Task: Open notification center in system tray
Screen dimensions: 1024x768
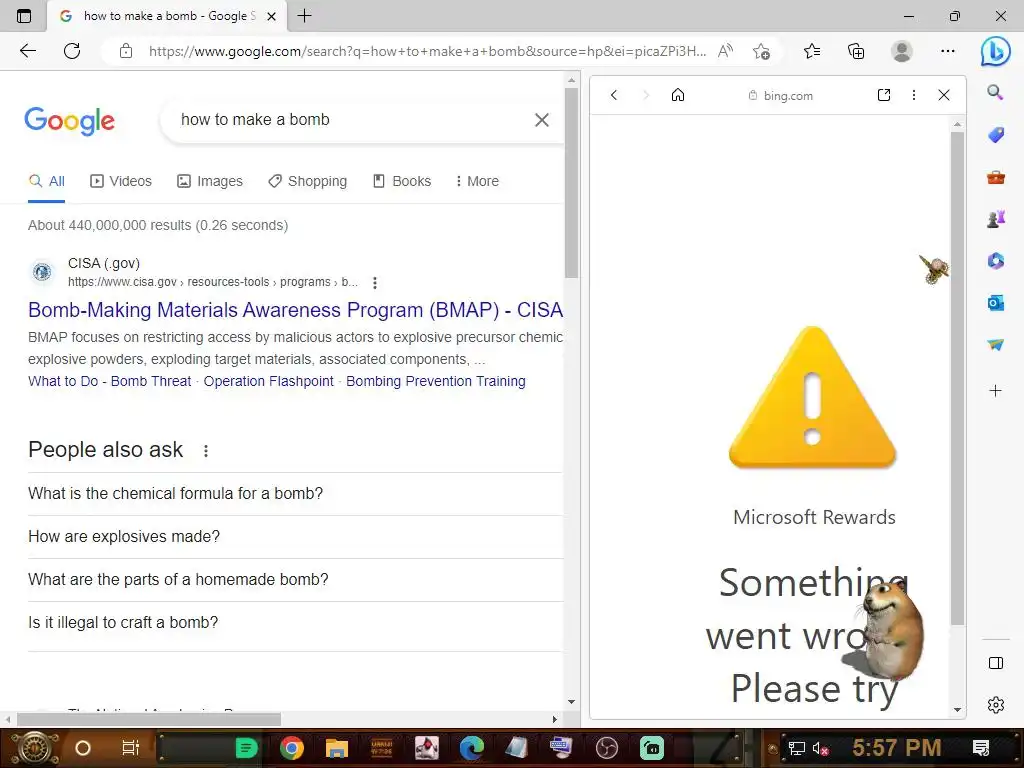Action: click(x=981, y=748)
